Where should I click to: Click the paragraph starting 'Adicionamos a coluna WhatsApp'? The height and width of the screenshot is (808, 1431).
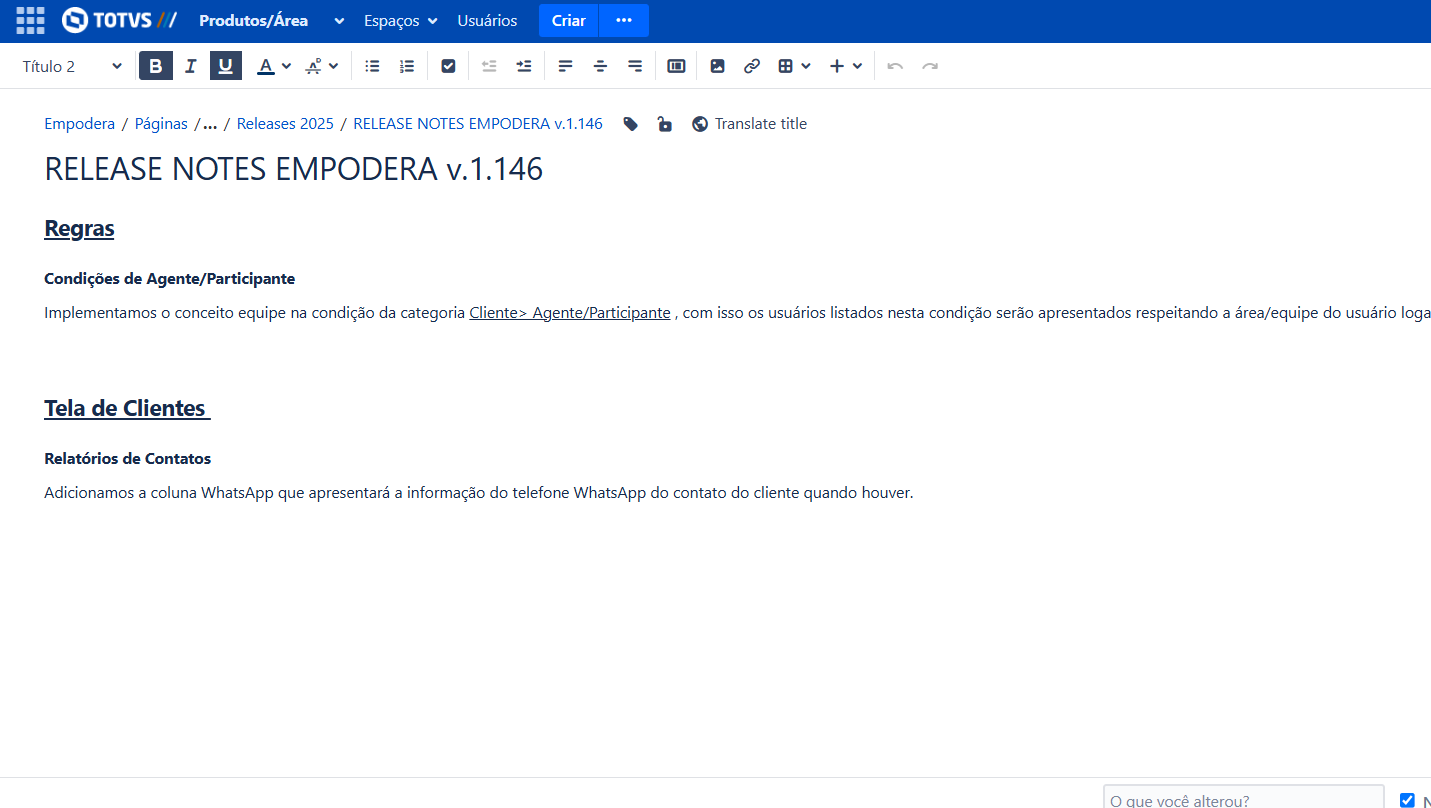[x=479, y=493]
